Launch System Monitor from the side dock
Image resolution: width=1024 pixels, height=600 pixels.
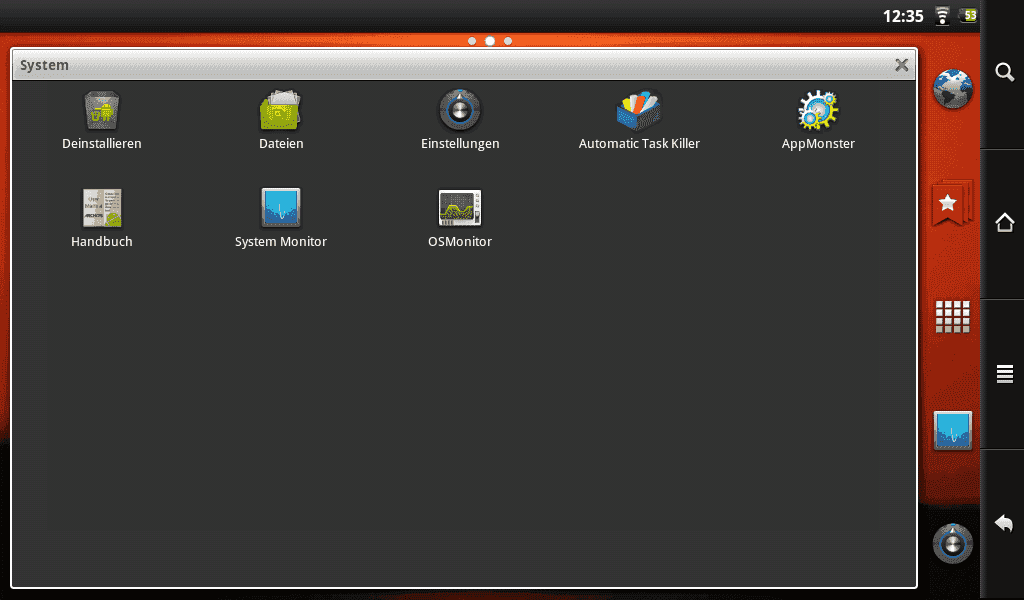(952, 430)
